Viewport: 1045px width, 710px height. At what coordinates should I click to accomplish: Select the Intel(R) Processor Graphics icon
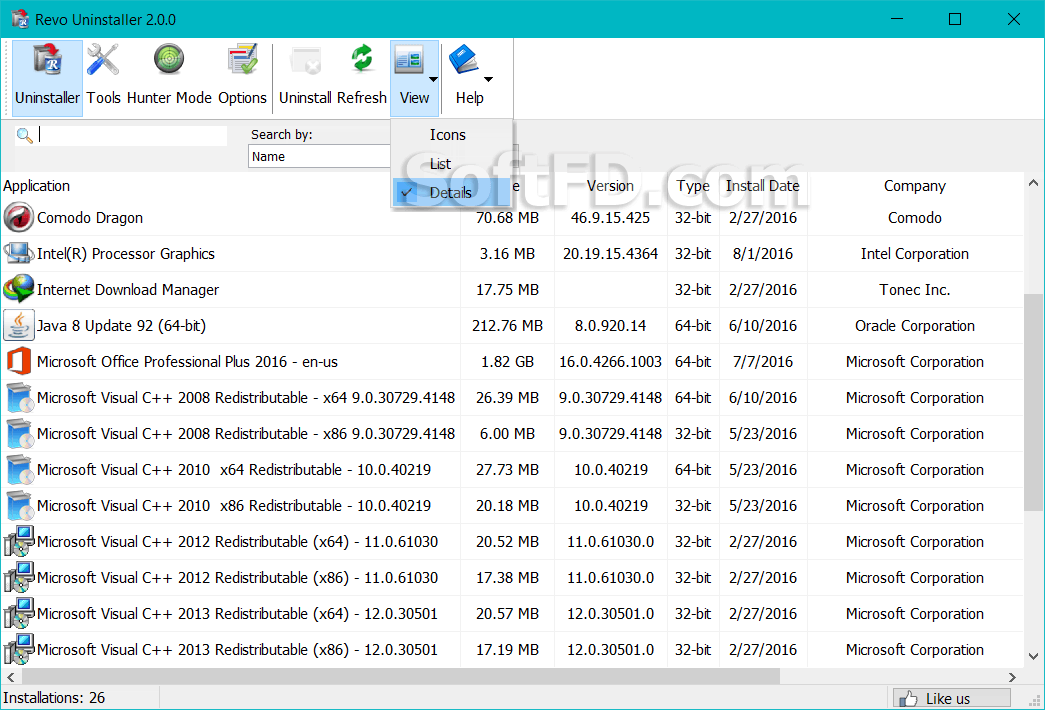click(19, 253)
